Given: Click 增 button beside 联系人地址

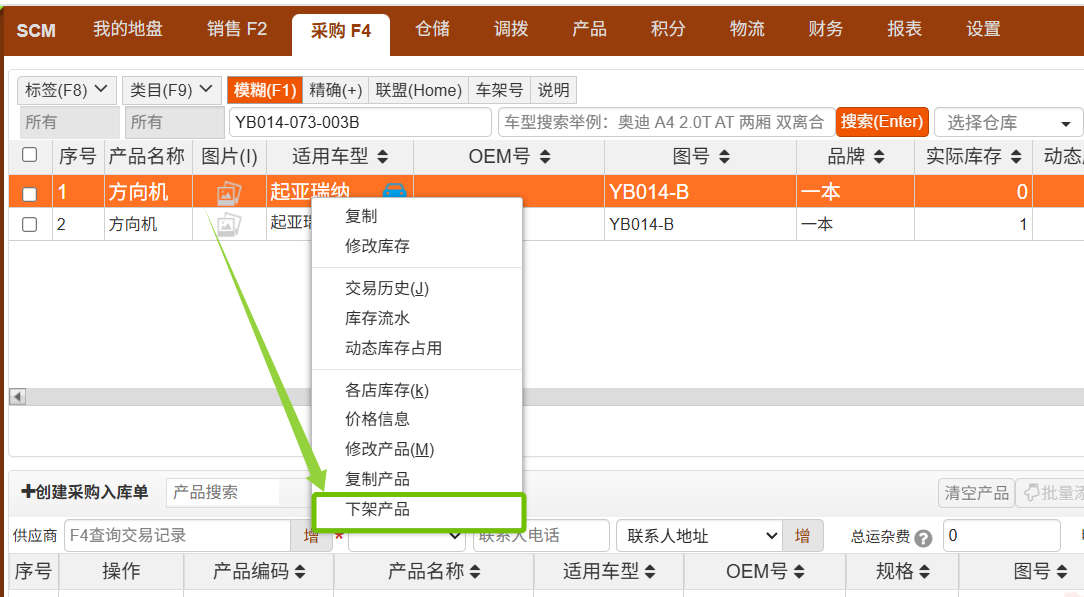Looking at the screenshot, I should (803, 536).
